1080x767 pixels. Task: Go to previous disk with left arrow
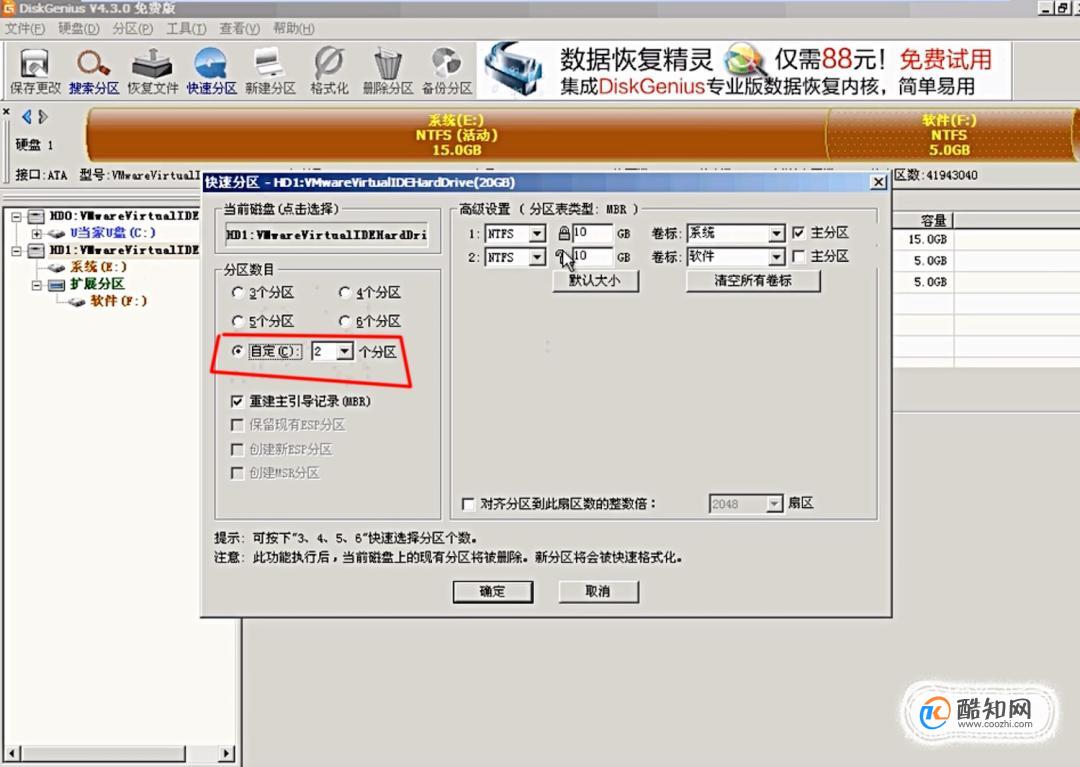pos(27,117)
